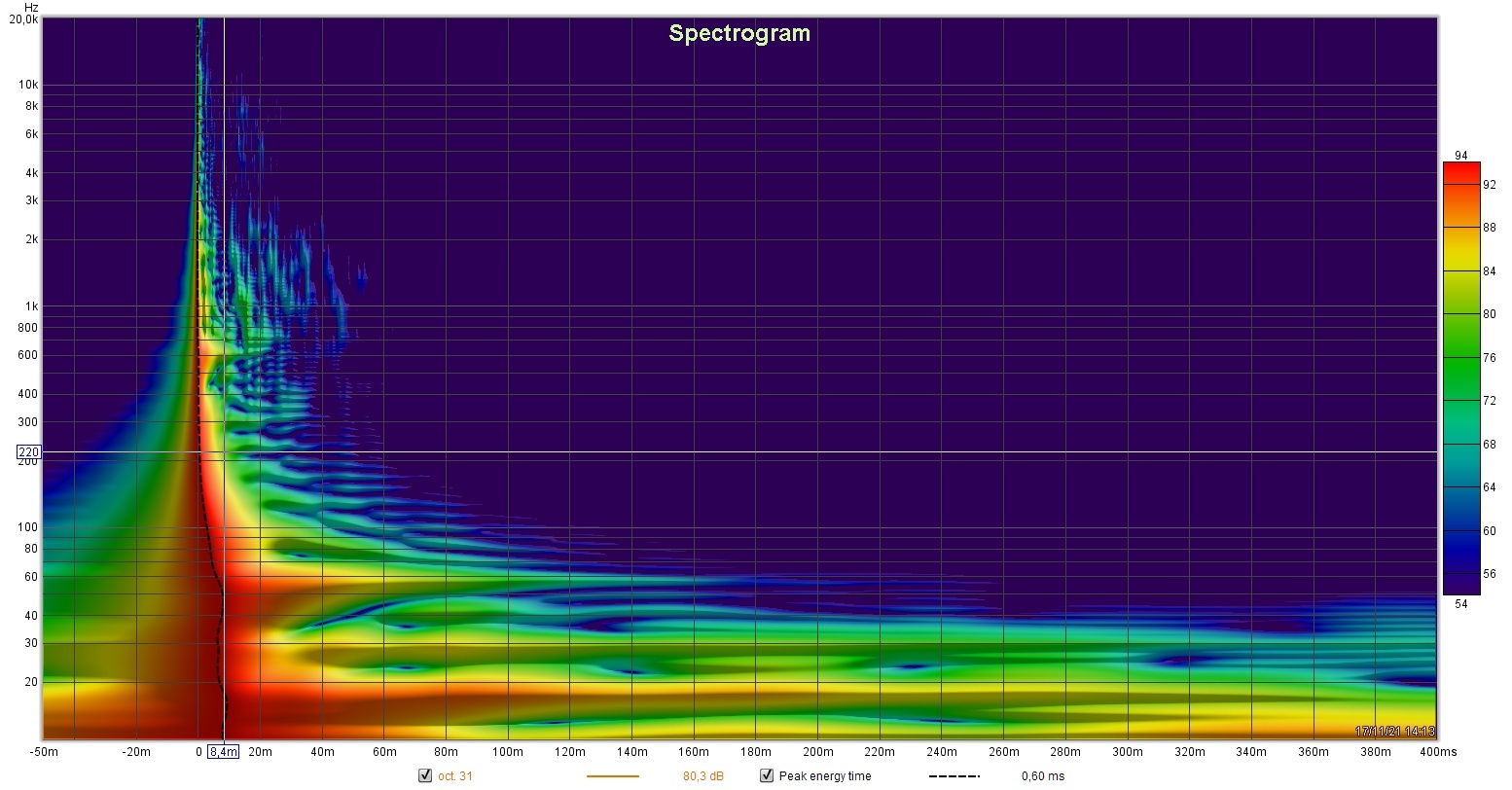Click the 40m time axis label
1512x790 pixels.
pos(322,752)
